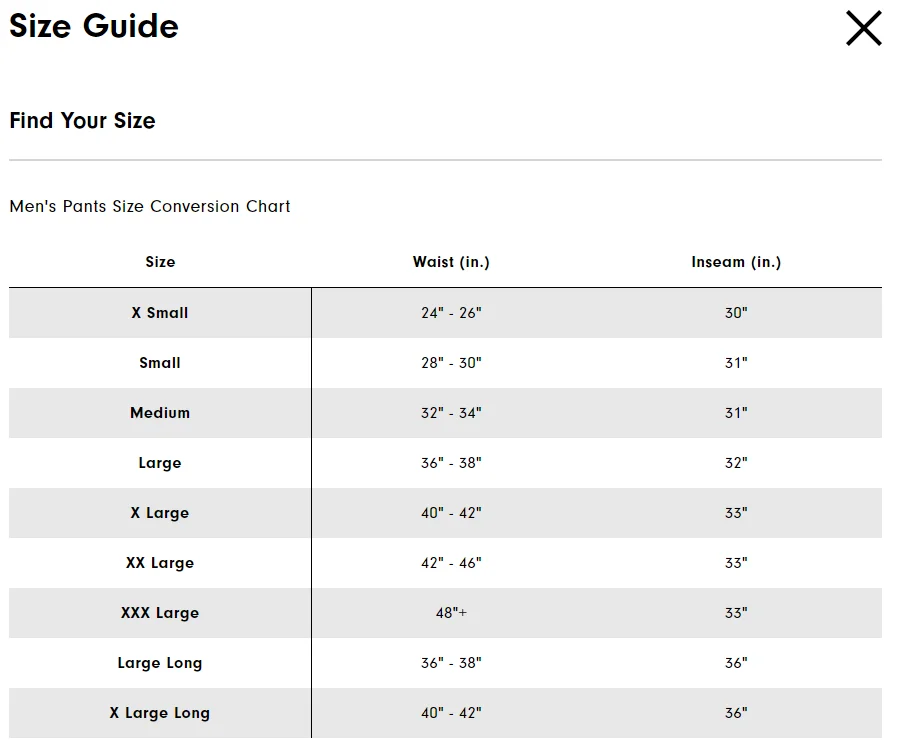Click the Small size label

click(160, 363)
